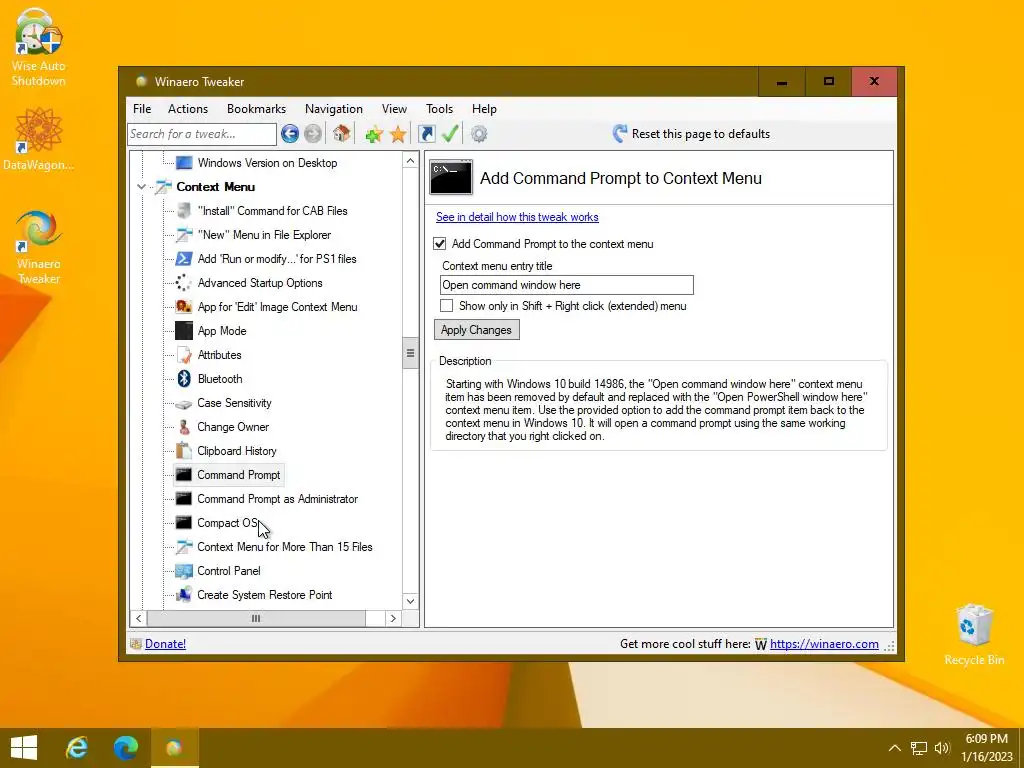Screen dimensions: 1024x768
Task: Select App for 'Edit' Image Context Menu
Action: coord(278,307)
